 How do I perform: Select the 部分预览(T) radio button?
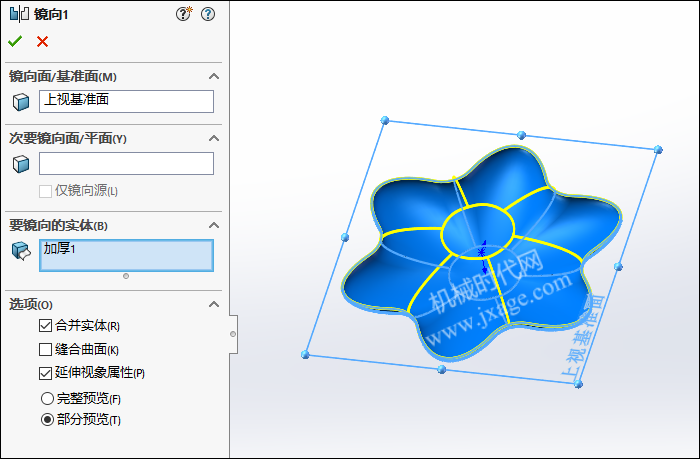(x=47, y=420)
